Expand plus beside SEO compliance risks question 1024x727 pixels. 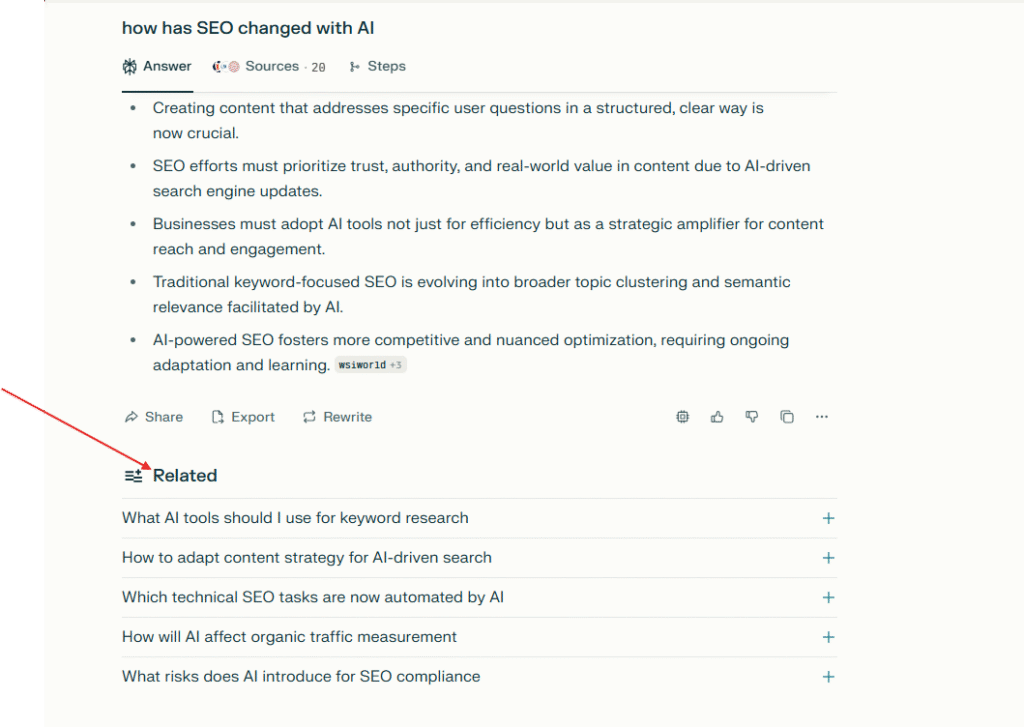coord(828,677)
